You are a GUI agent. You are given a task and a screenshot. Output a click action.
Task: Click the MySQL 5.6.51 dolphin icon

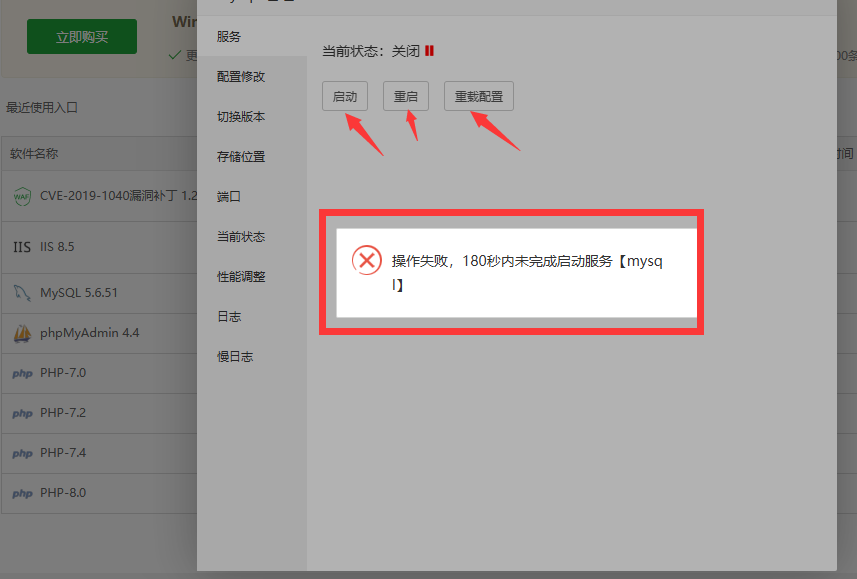point(22,293)
